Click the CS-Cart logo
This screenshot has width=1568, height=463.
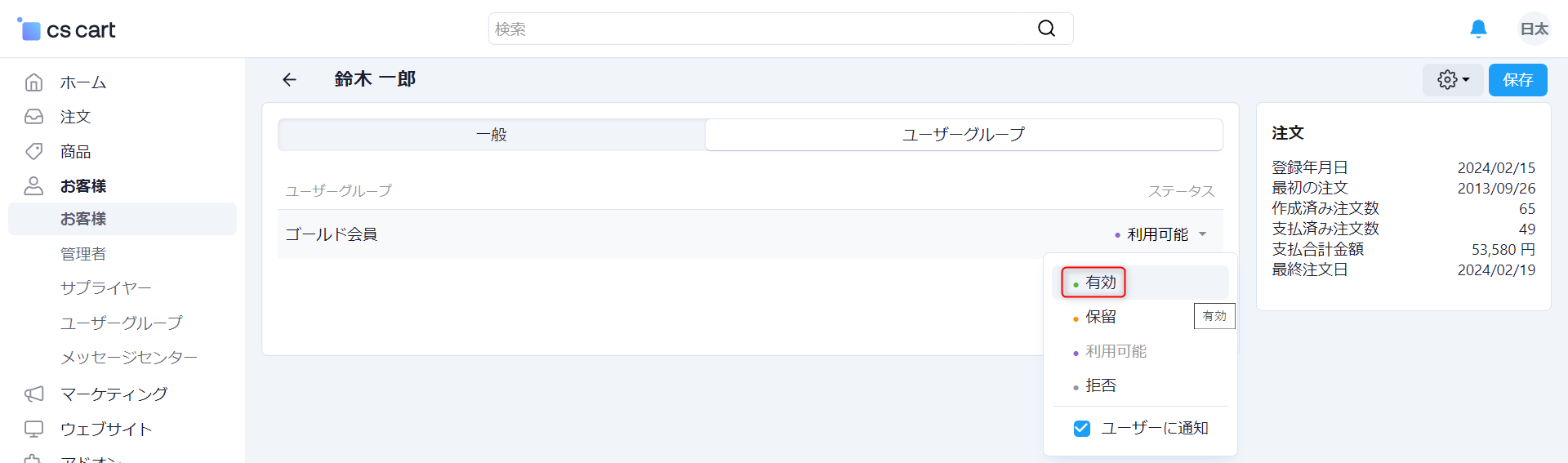66,29
